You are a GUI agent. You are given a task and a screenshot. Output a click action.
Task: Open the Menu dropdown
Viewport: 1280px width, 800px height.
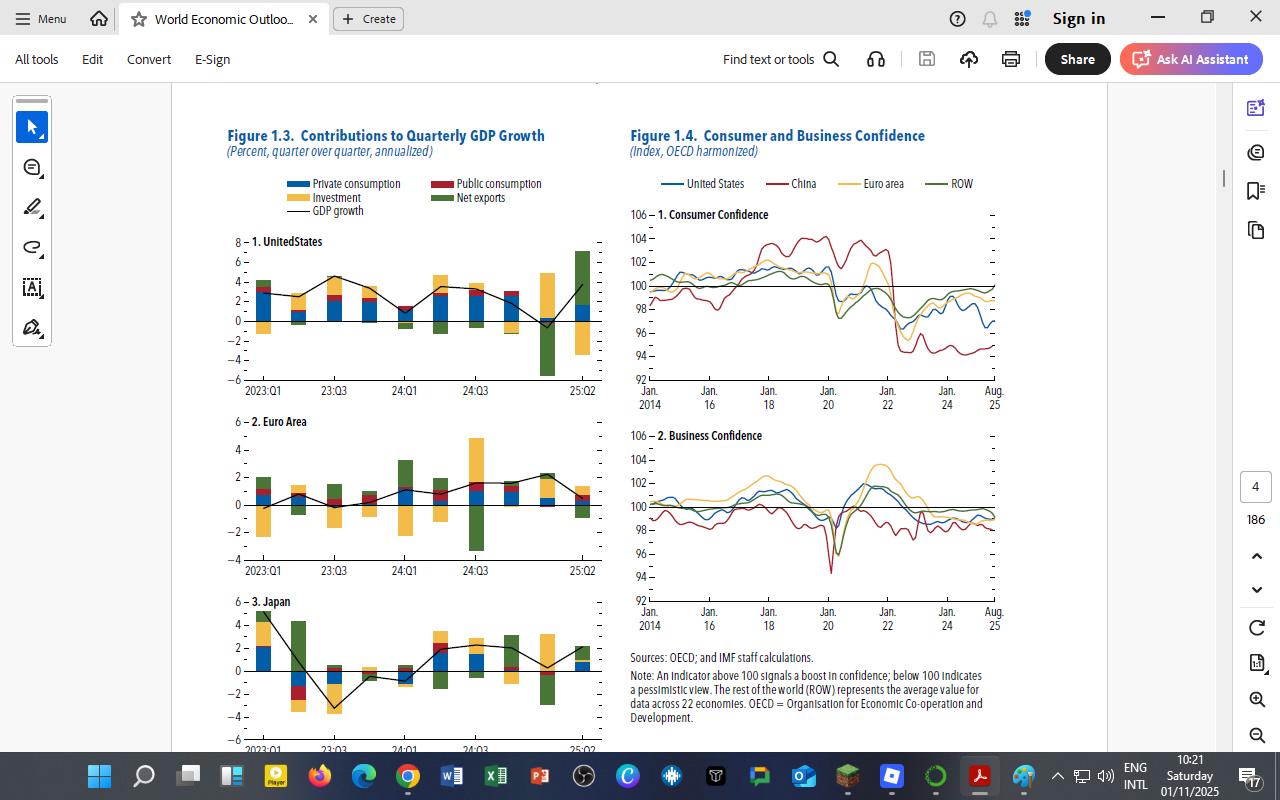pos(40,18)
